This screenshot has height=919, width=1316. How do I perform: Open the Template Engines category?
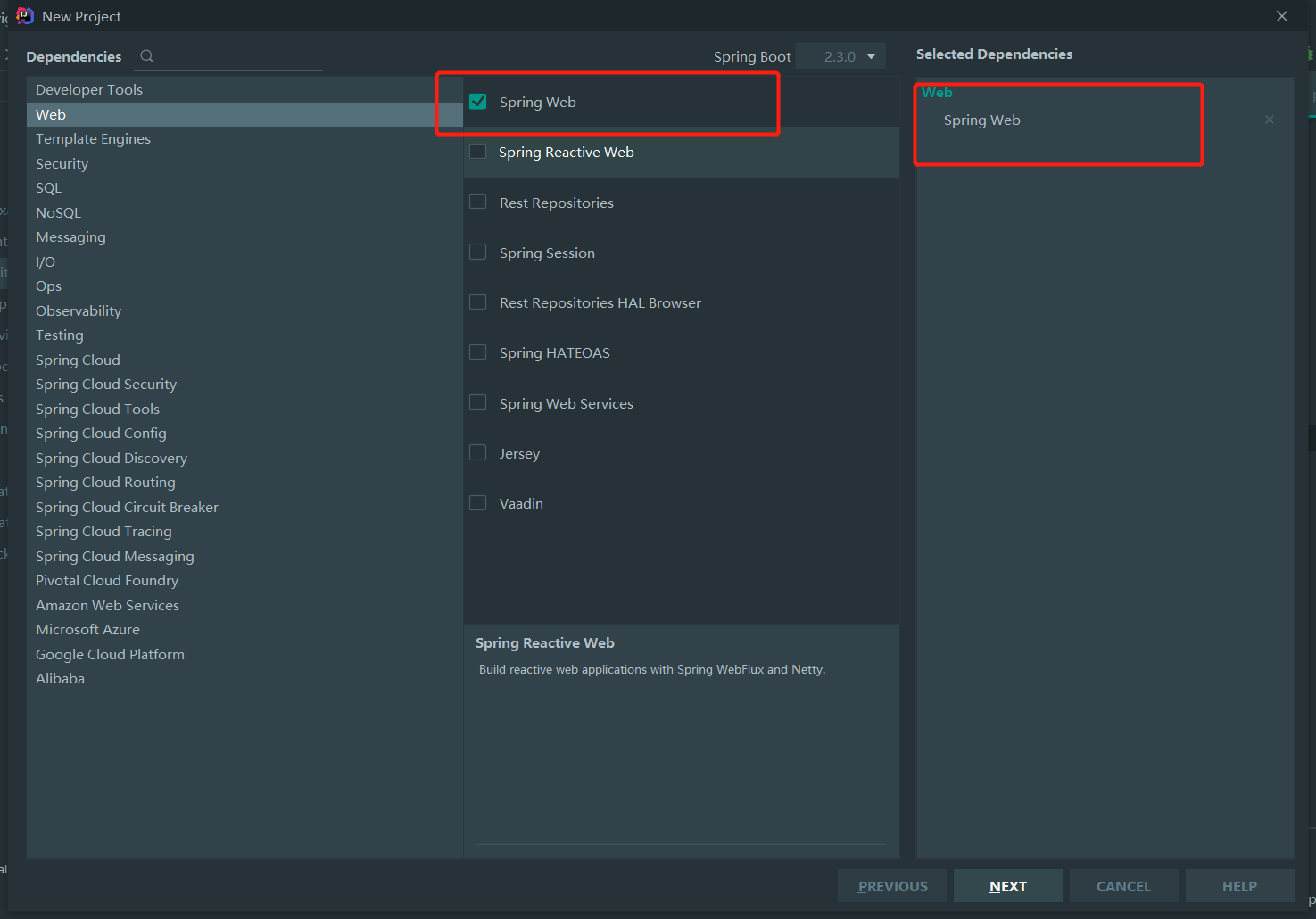244,138
